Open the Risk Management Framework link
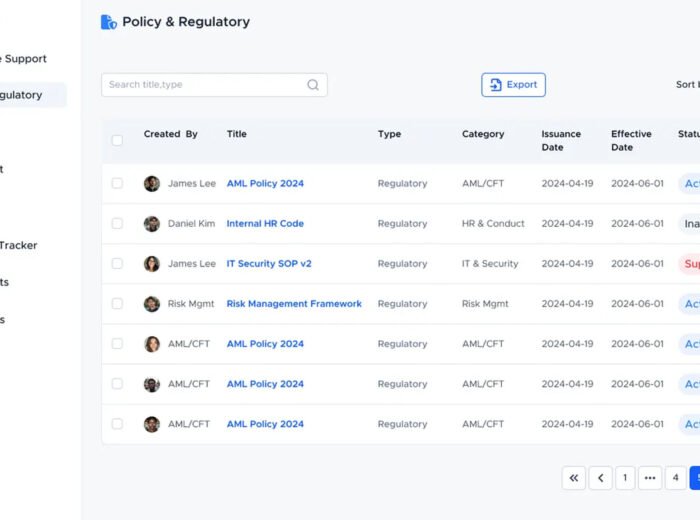700x520 pixels. [294, 304]
